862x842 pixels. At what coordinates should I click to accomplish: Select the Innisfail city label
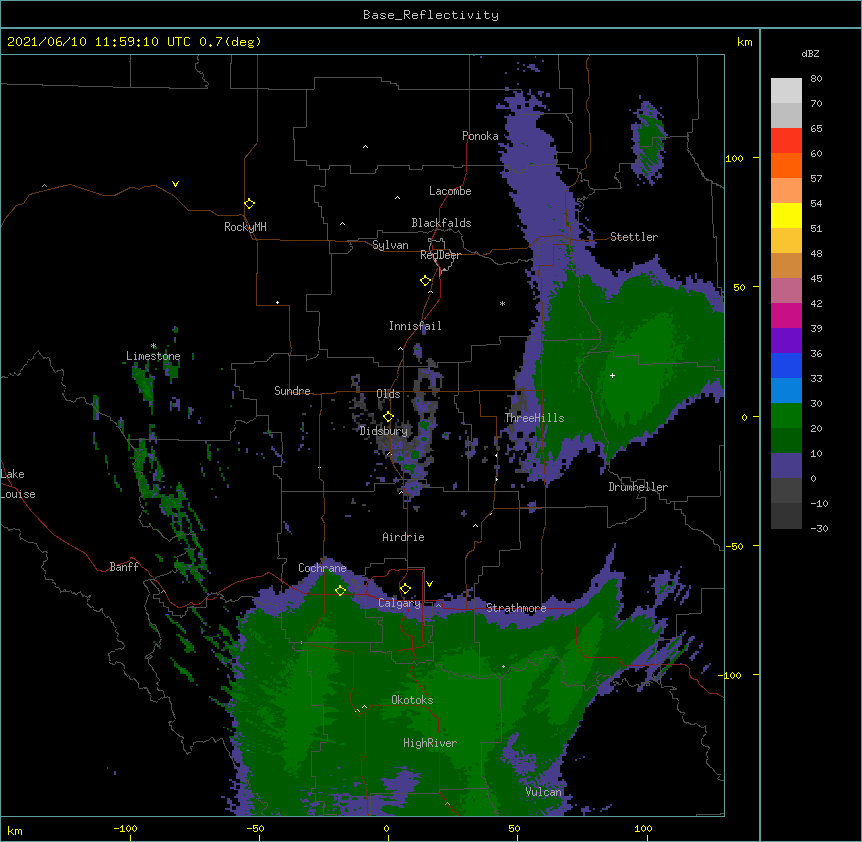tap(415, 326)
